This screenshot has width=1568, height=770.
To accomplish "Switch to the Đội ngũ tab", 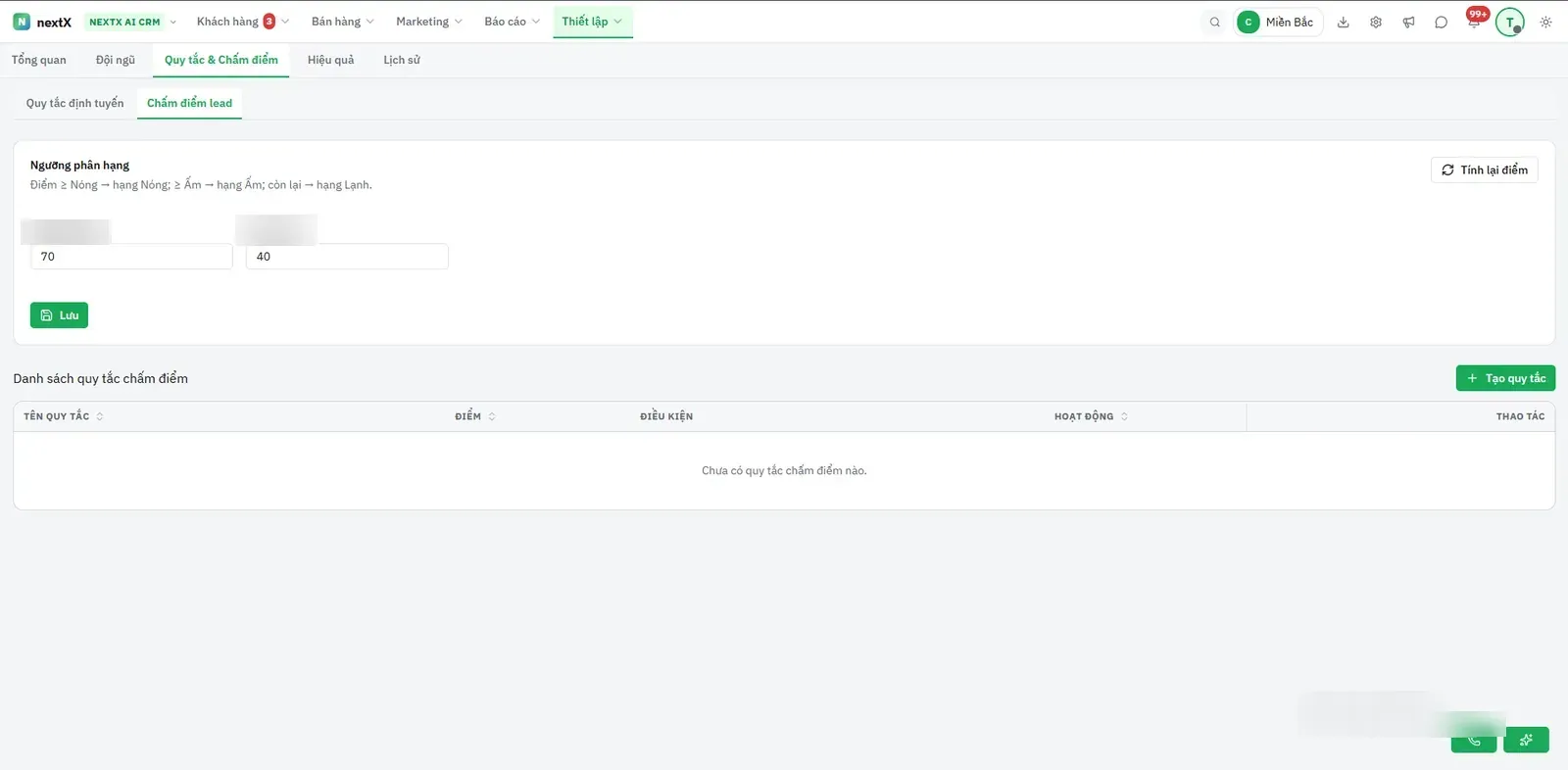I will (116, 60).
